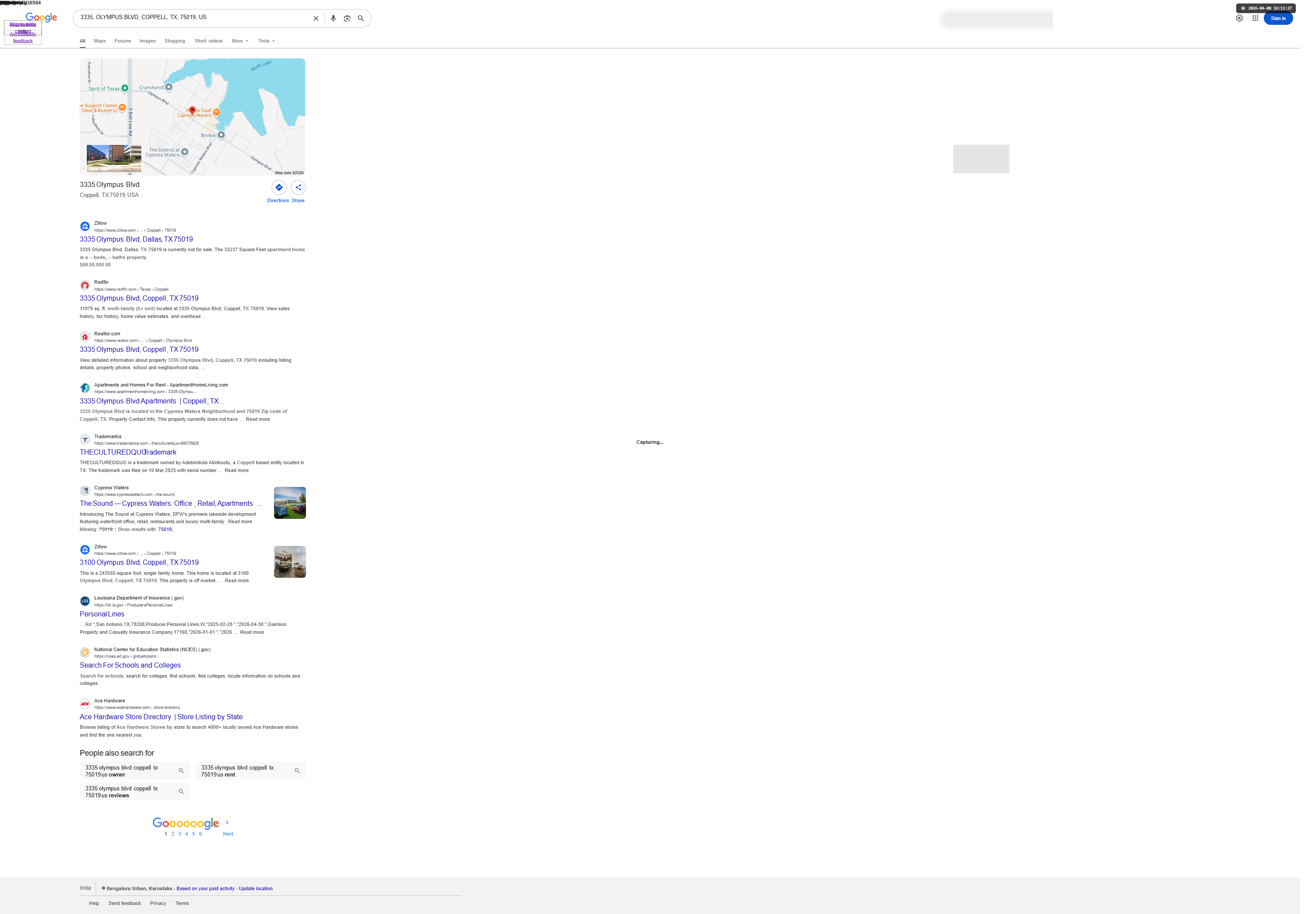Clear the search box with X icon
This screenshot has height=914, width=1316.
click(315, 18)
